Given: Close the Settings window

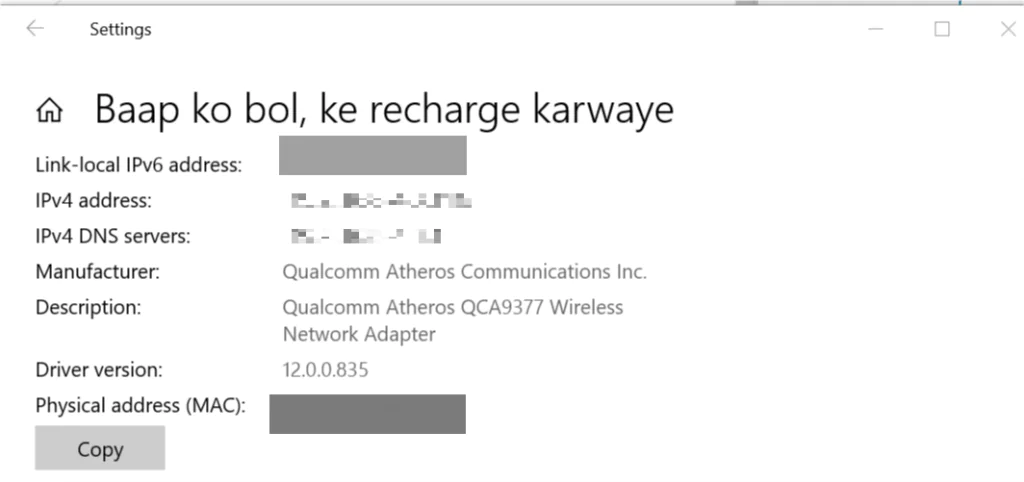Looking at the screenshot, I should pos(1008,29).
